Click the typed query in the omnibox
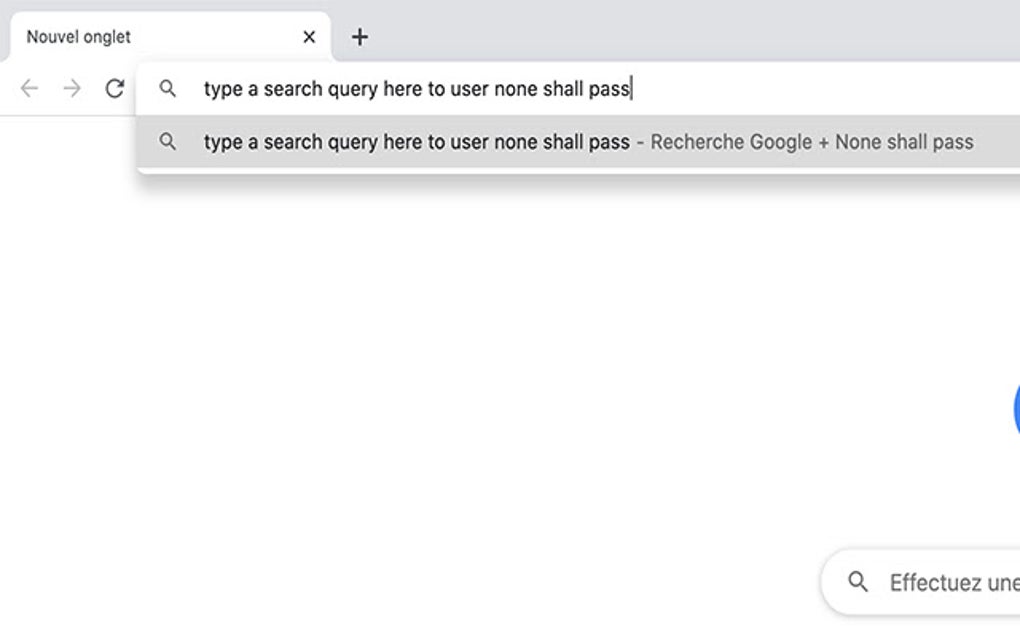Viewport: 1020px width, 638px height. coord(416,89)
